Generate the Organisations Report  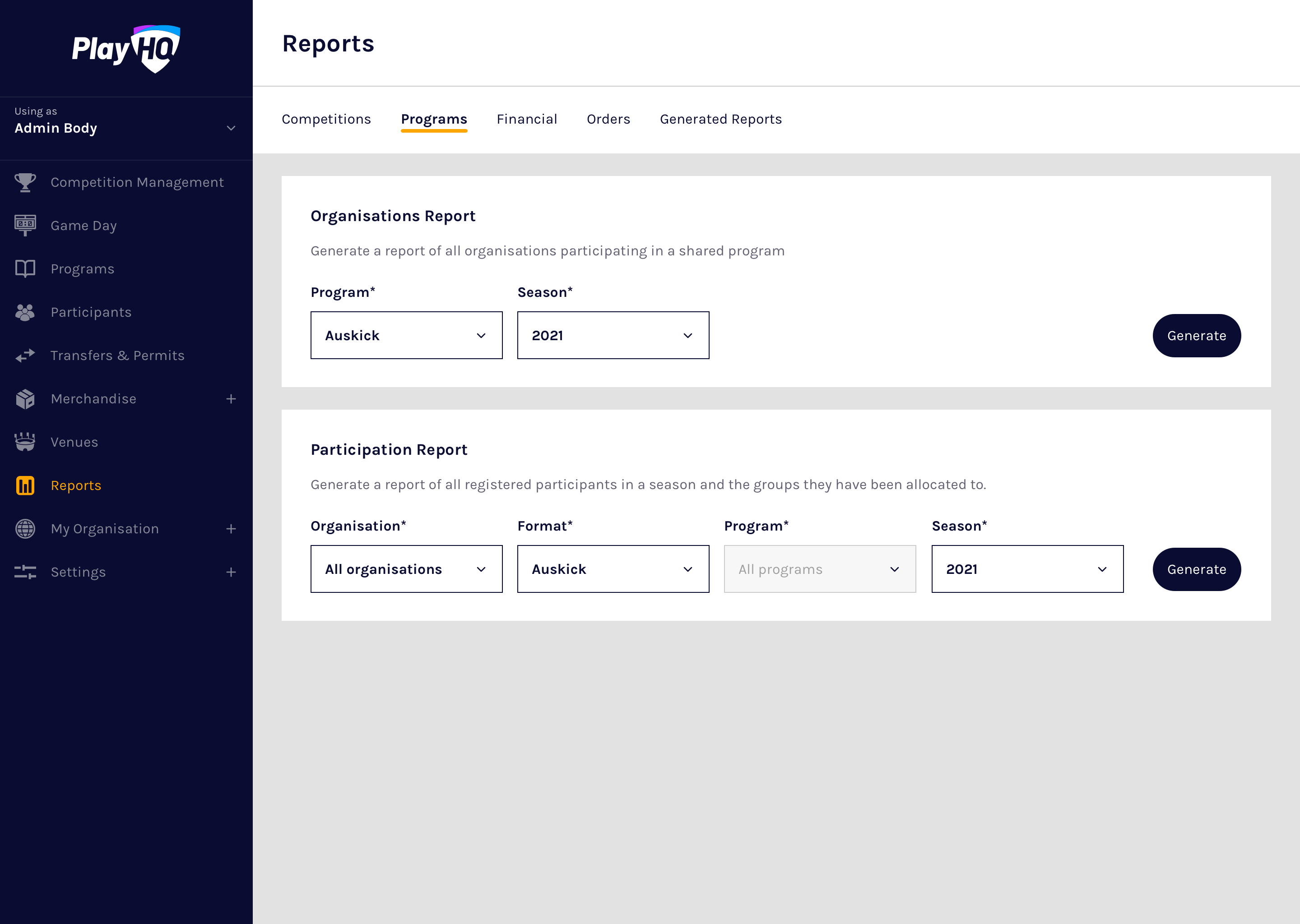point(1197,336)
